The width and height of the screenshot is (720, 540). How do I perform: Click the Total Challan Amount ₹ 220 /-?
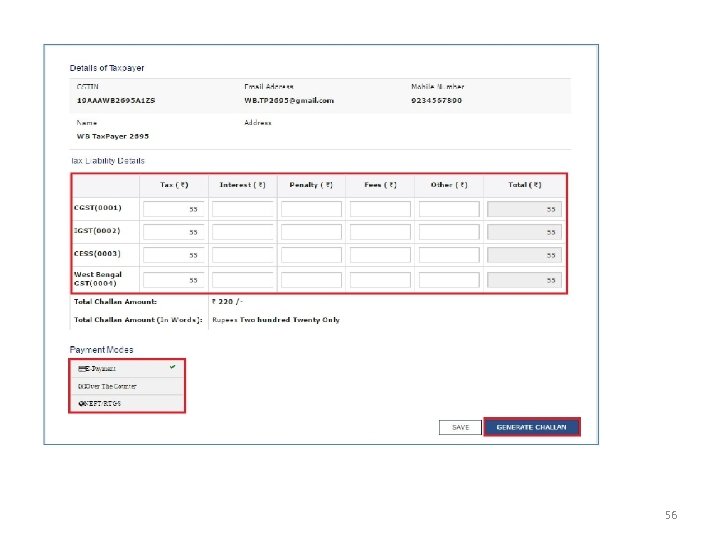pos(227,301)
